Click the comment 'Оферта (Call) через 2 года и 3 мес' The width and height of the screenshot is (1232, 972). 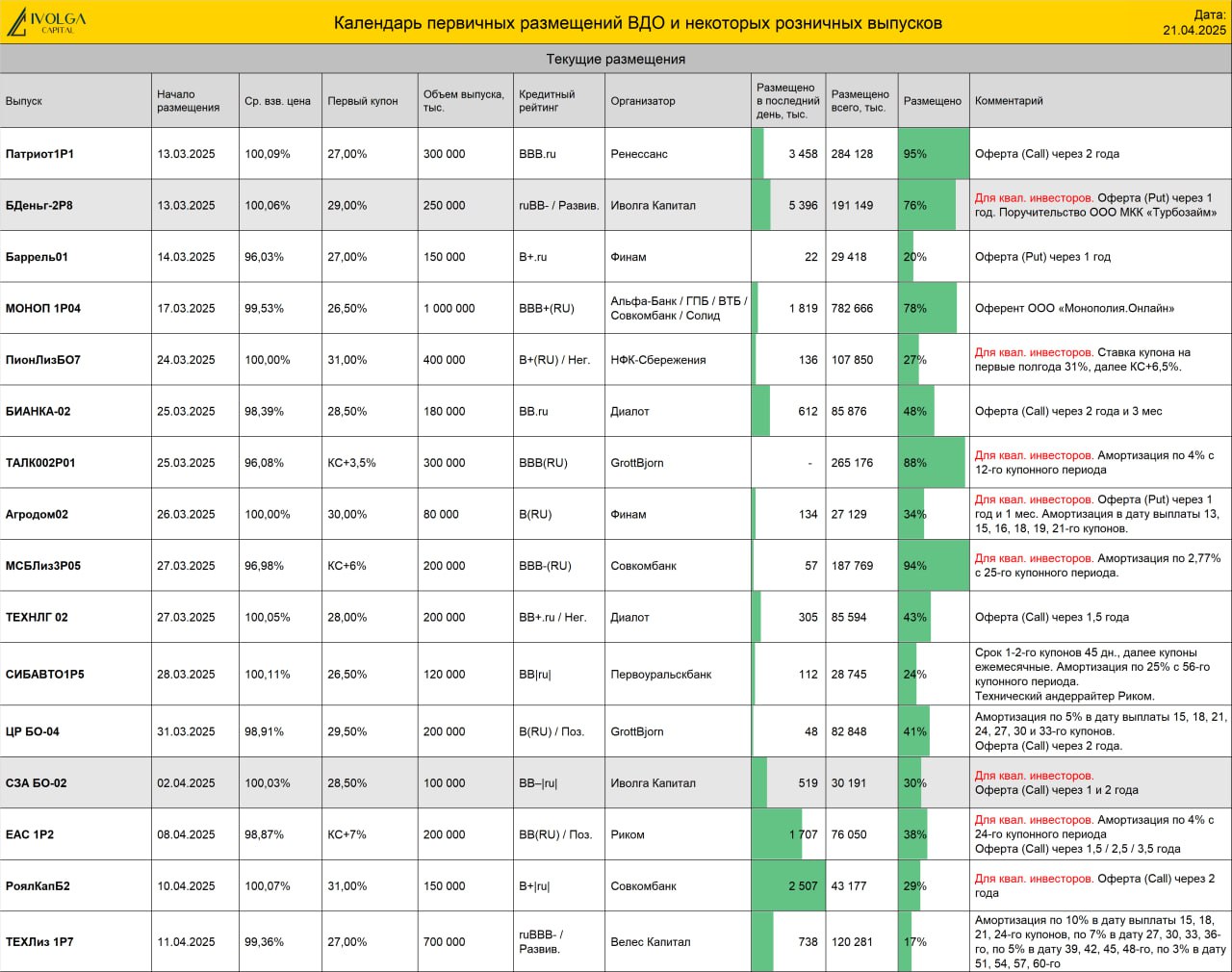coord(1068,412)
